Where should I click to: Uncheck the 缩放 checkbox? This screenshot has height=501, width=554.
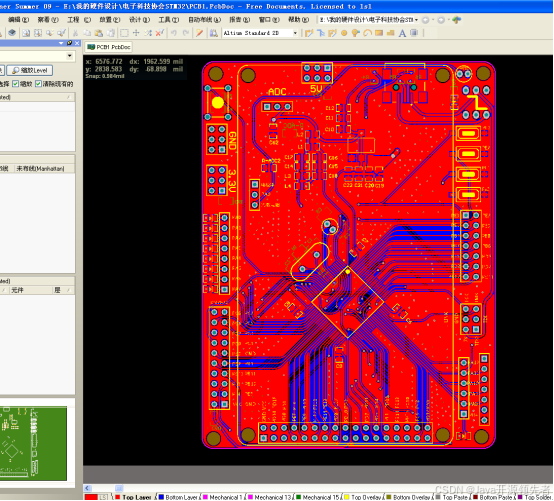point(15,84)
